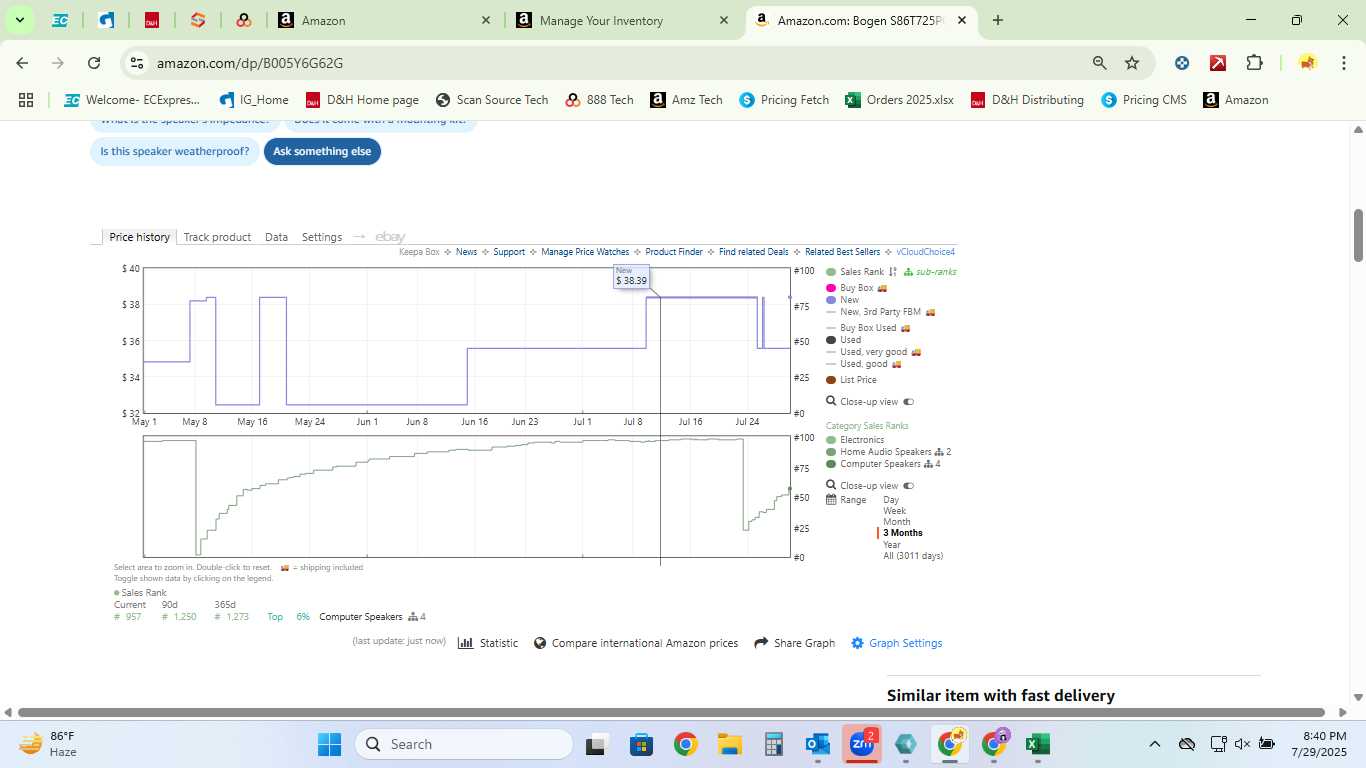
Task: Open Graph Settings with gear icon
Action: (897, 643)
